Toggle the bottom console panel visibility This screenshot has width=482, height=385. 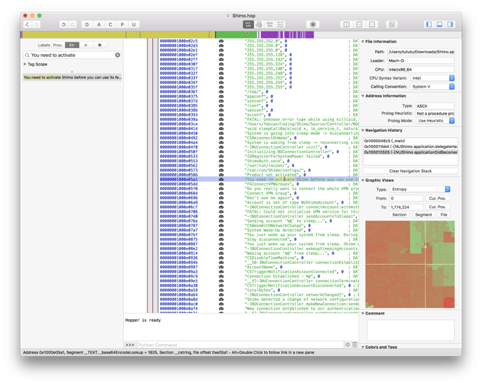click(440, 24)
